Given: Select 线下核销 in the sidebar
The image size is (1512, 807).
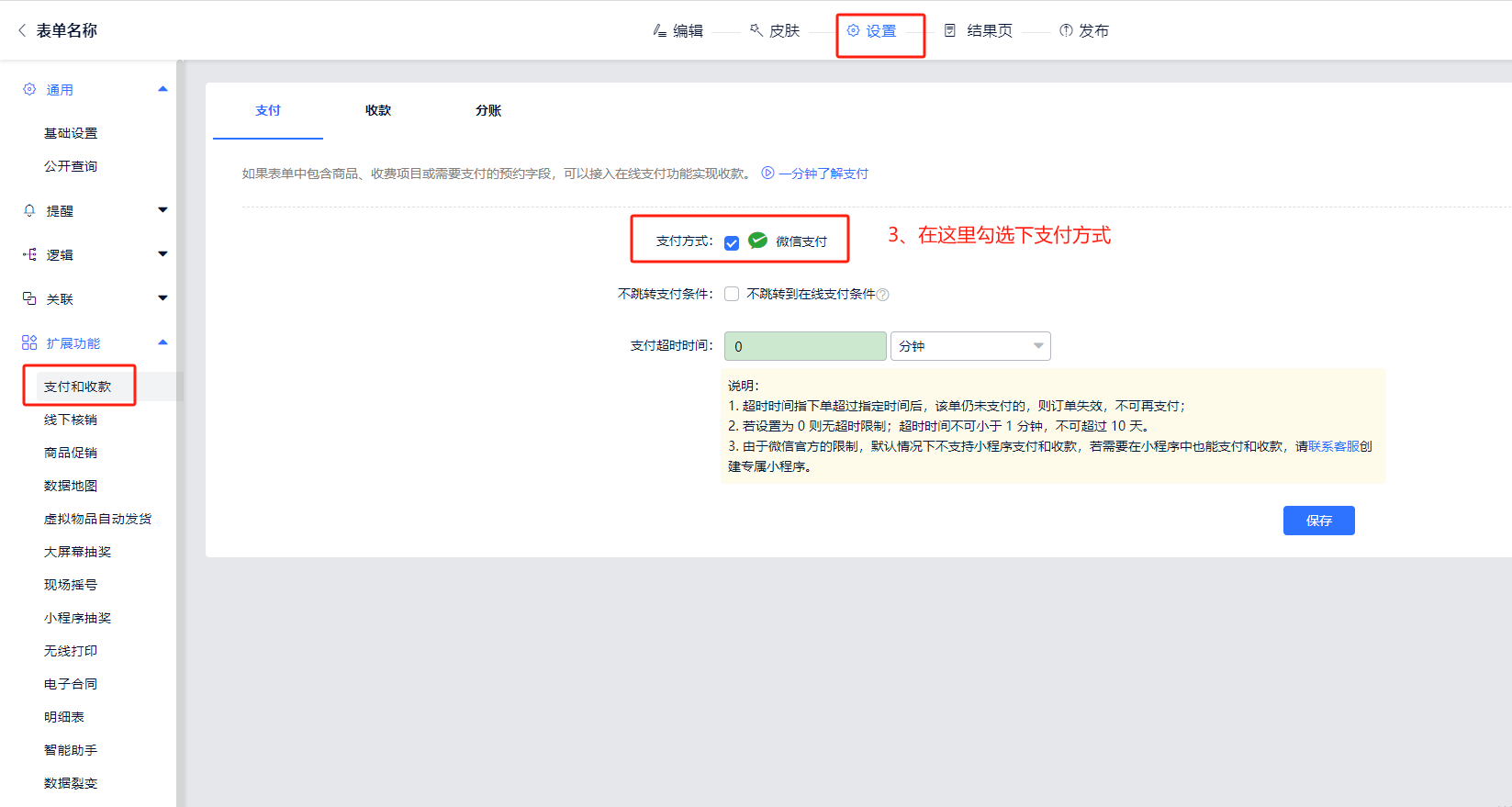Looking at the screenshot, I should (x=71, y=420).
